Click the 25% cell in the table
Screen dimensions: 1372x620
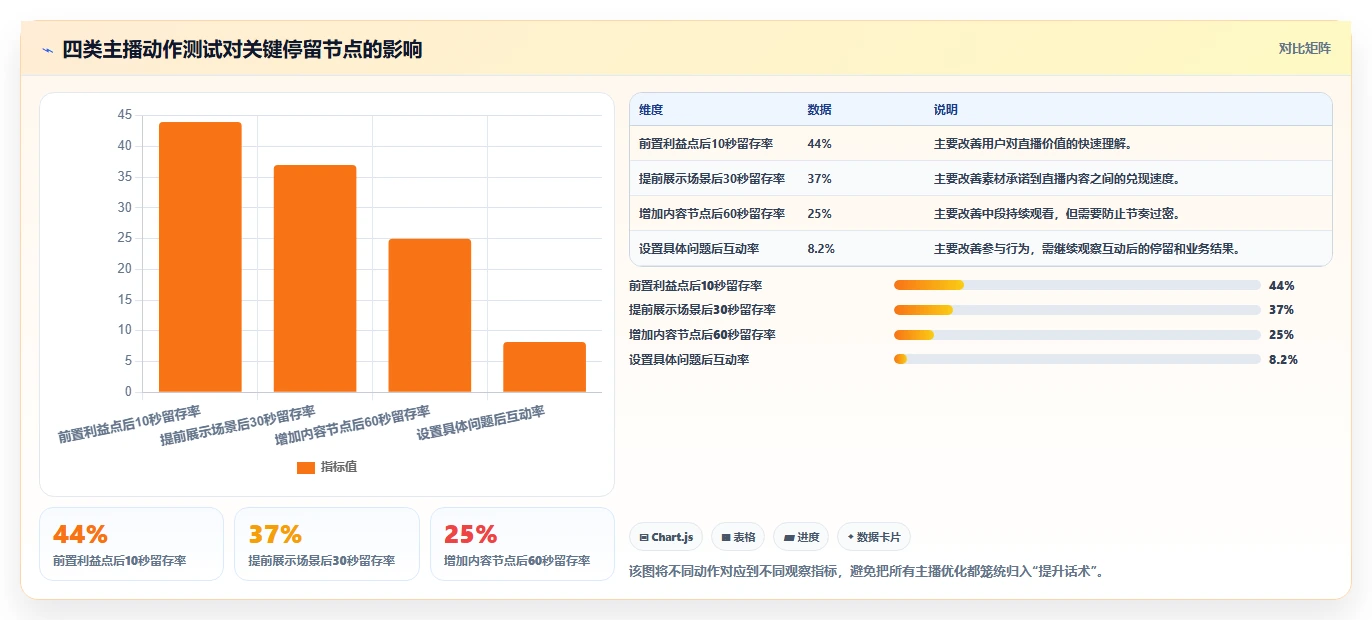click(819, 214)
